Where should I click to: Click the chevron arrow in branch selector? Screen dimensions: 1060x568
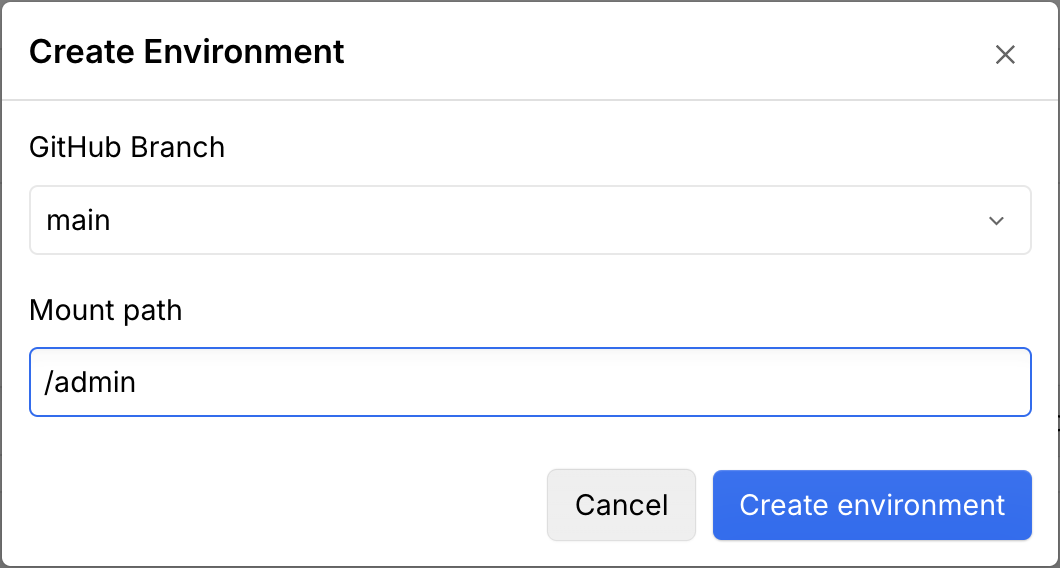pyautogui.click(x=996, y=221)
